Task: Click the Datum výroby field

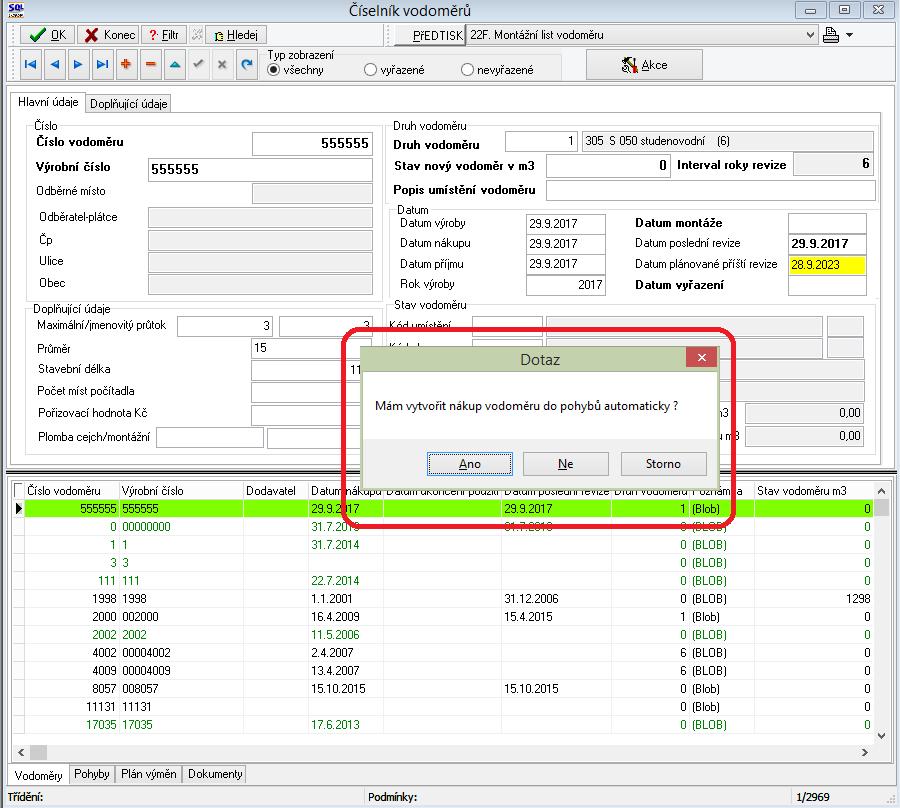Action: (x=565, y=224)
